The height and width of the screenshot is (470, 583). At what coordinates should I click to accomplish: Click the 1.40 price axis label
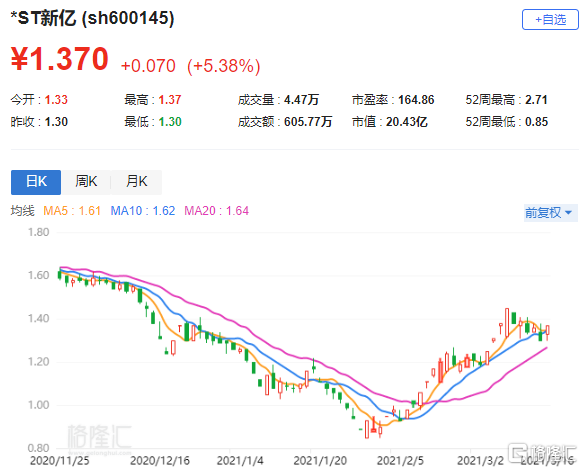(x=38, y=319)
